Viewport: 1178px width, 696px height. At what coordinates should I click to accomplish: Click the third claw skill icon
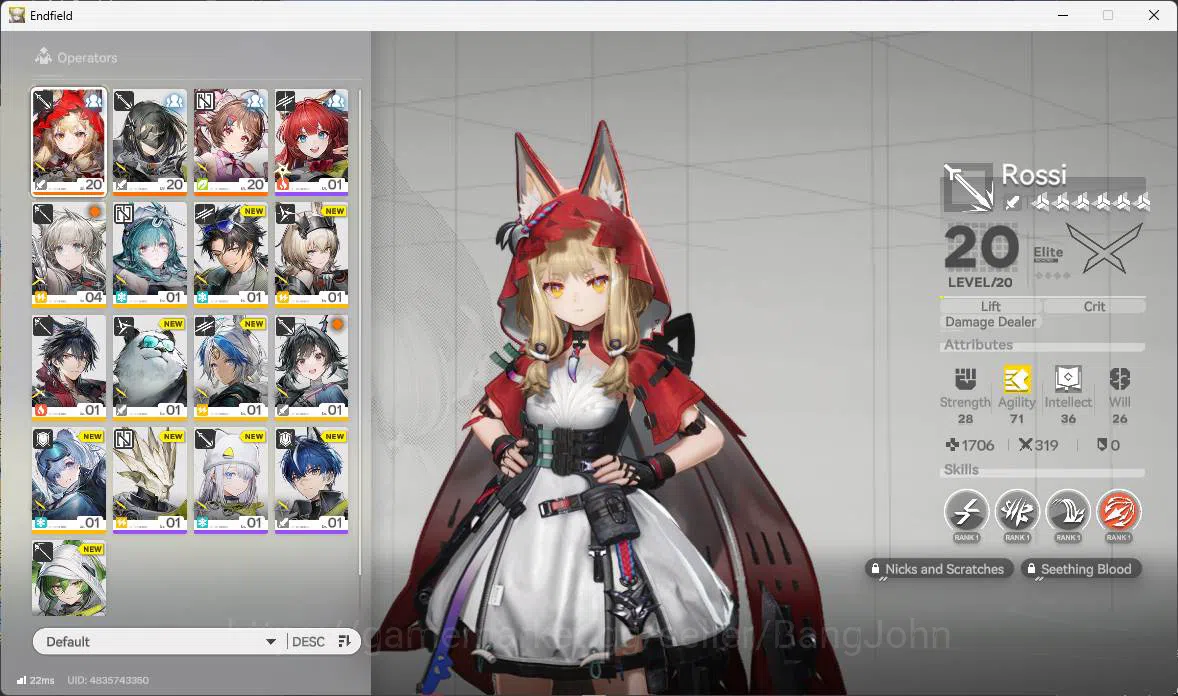[1068, 512]
